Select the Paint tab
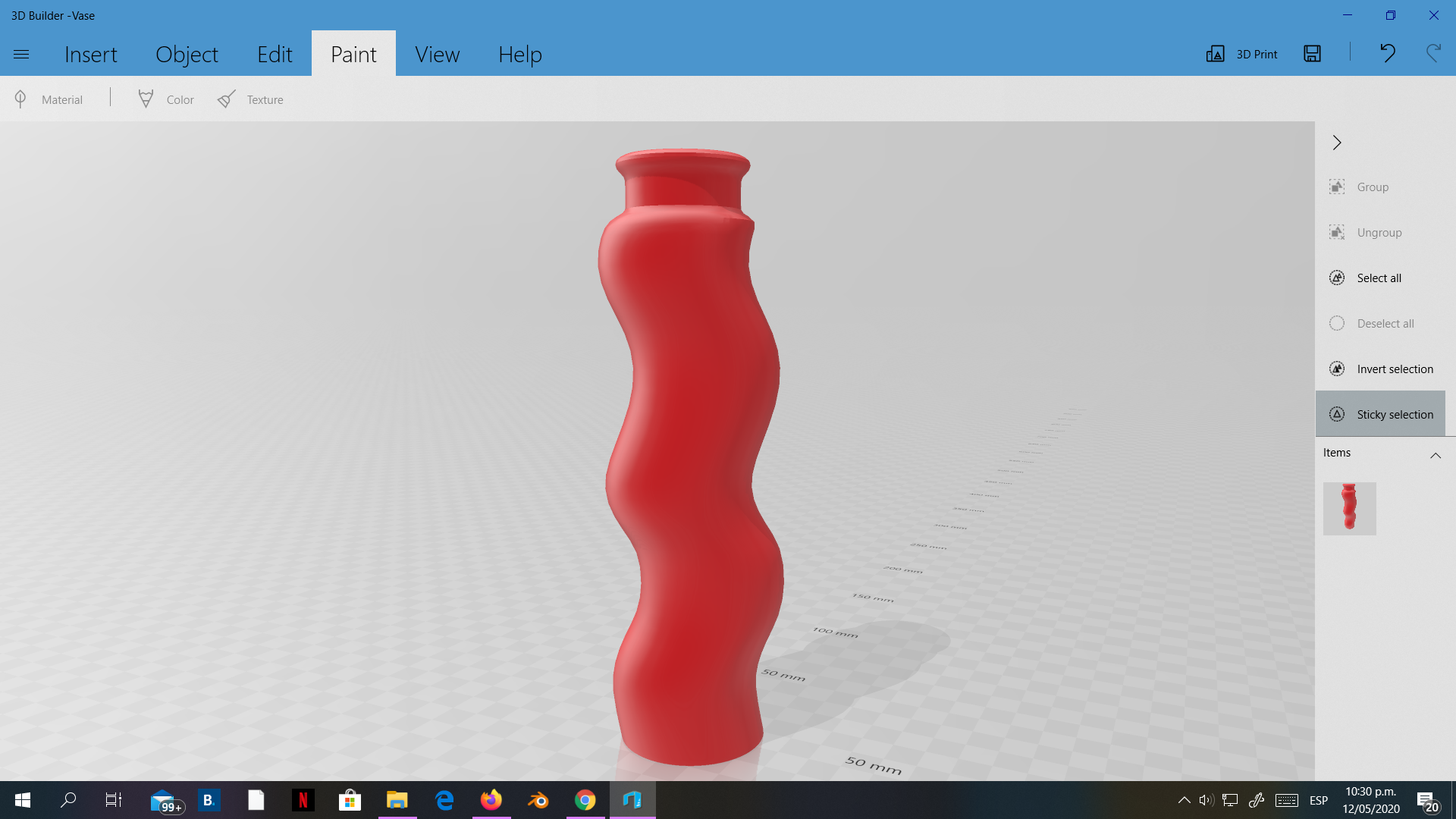 pyautogui.click(x=353, y=54)
